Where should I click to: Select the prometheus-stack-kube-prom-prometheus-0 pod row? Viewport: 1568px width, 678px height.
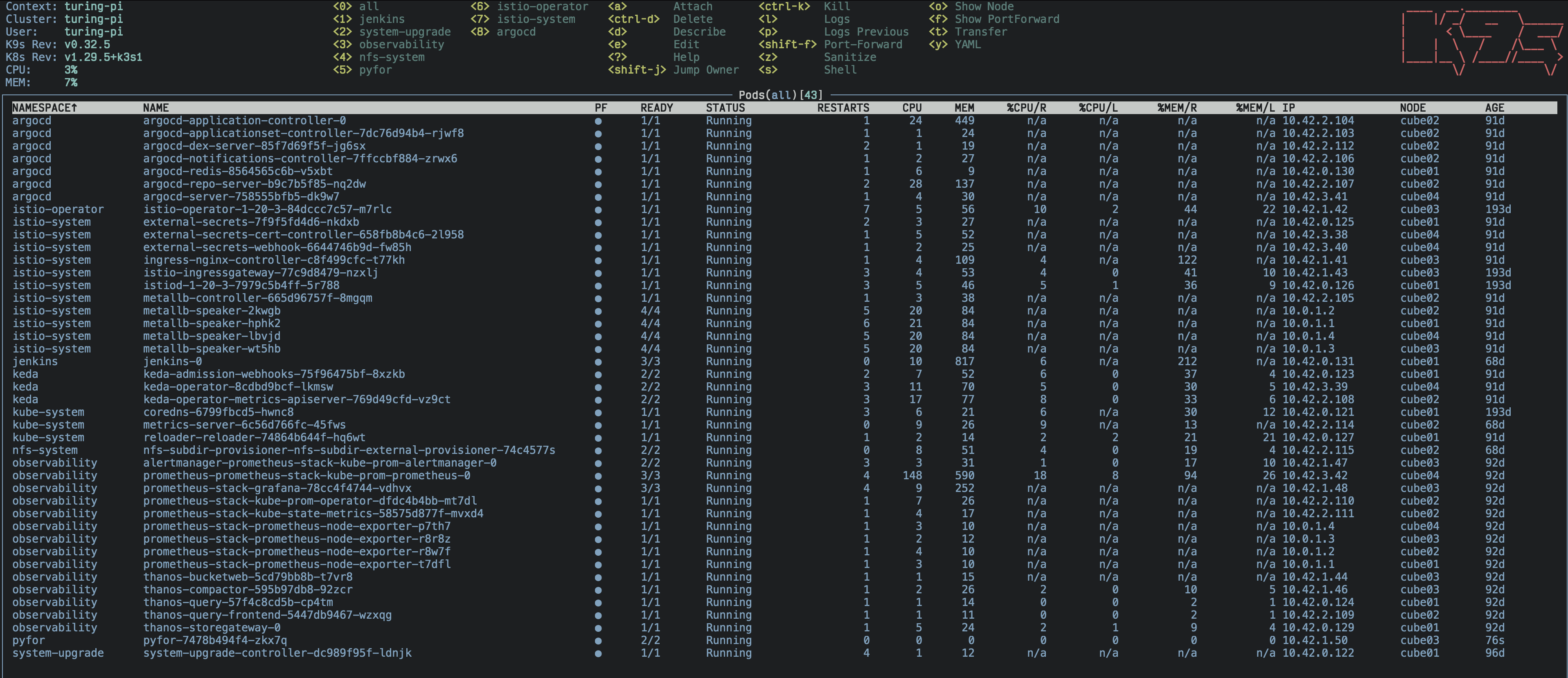784,476
